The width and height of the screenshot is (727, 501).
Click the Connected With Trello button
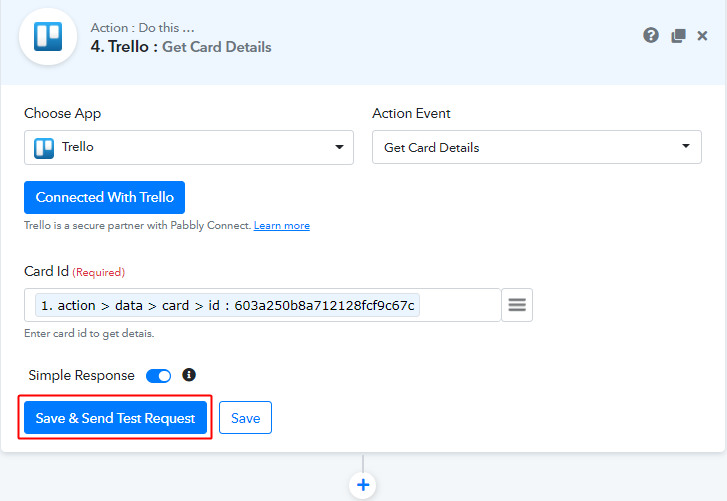click(x=104, y=197)
